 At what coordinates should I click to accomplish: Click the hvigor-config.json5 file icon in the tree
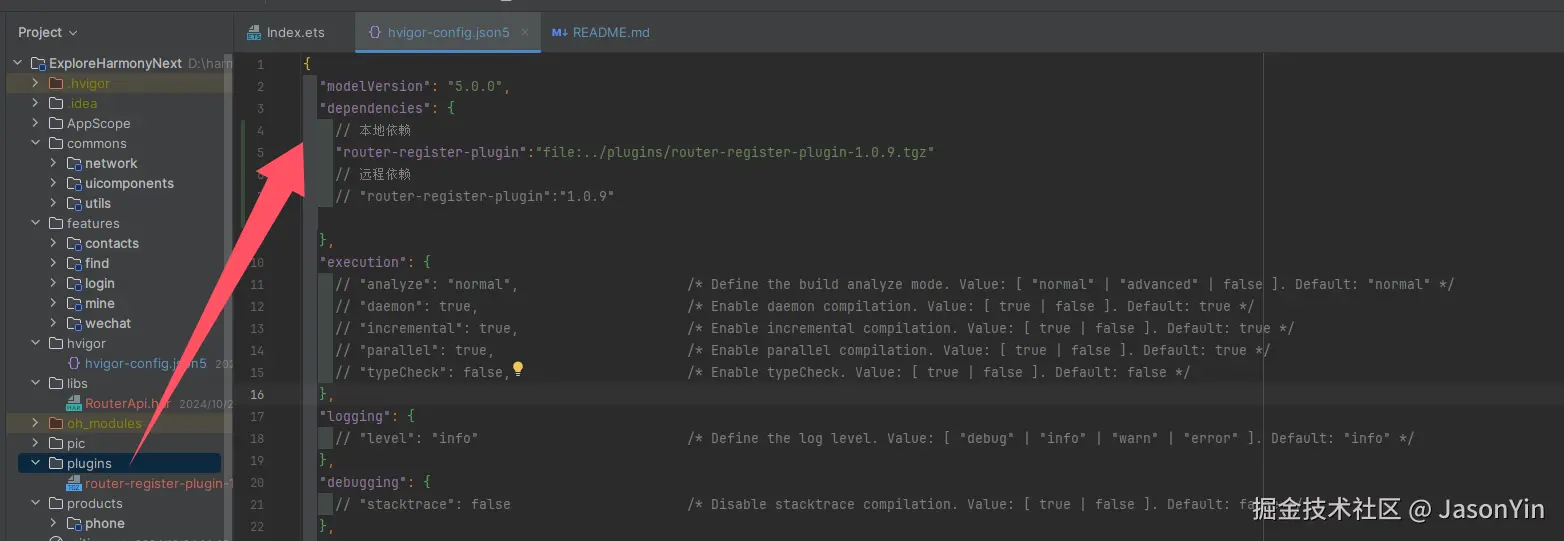(x=74, y=363)
